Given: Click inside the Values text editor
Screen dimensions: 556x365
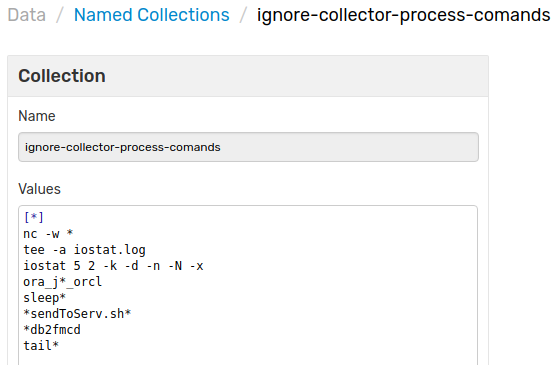Looking at the screenshot, I should (248, 285).
